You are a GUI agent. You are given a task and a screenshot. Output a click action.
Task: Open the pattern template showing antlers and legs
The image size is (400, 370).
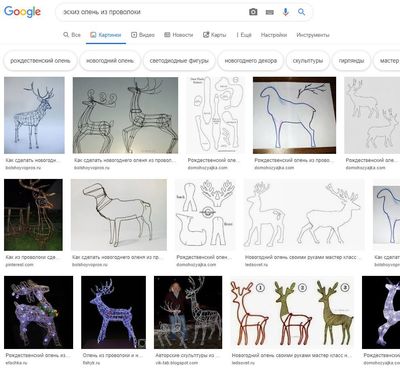(x=205, y=215)
